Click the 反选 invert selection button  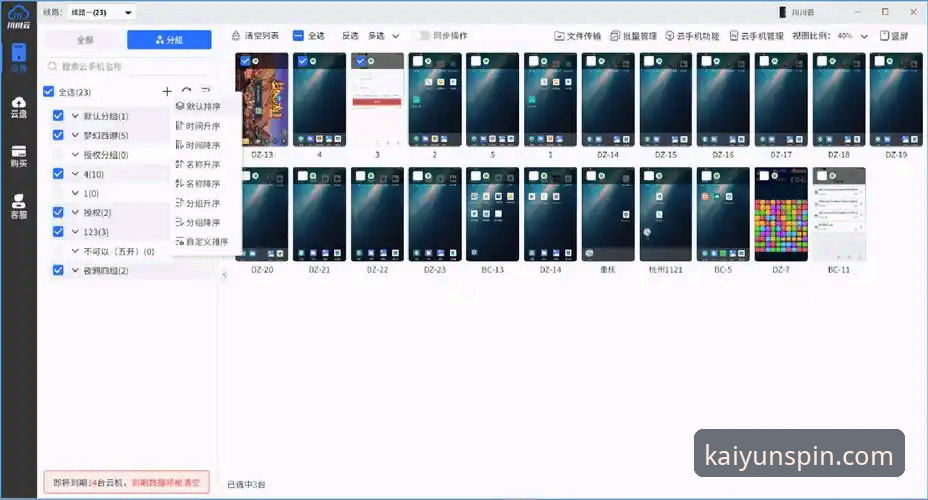[350, 36]
